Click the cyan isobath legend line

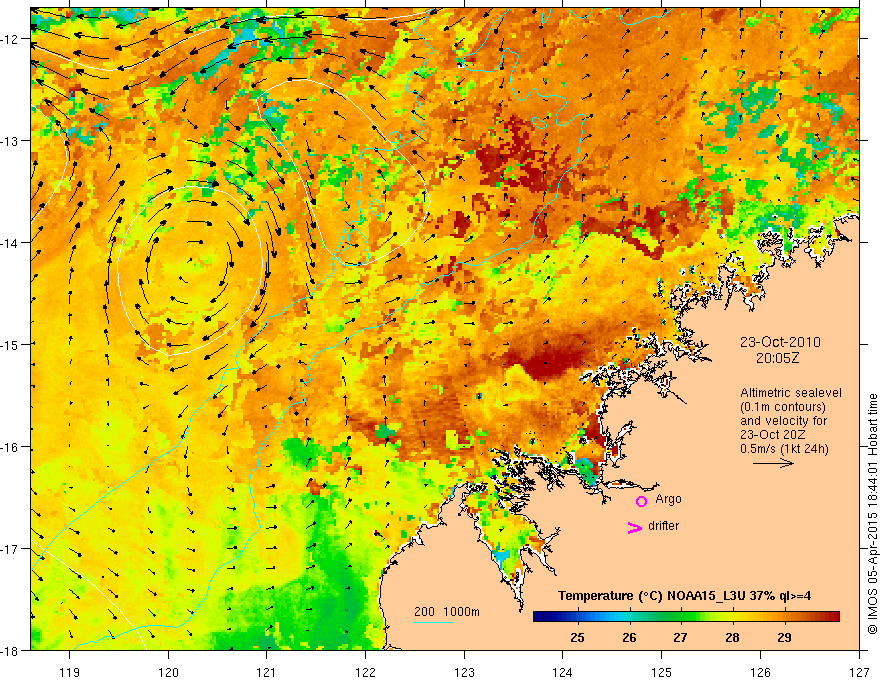pyautogui.click(x=434, y=622)
